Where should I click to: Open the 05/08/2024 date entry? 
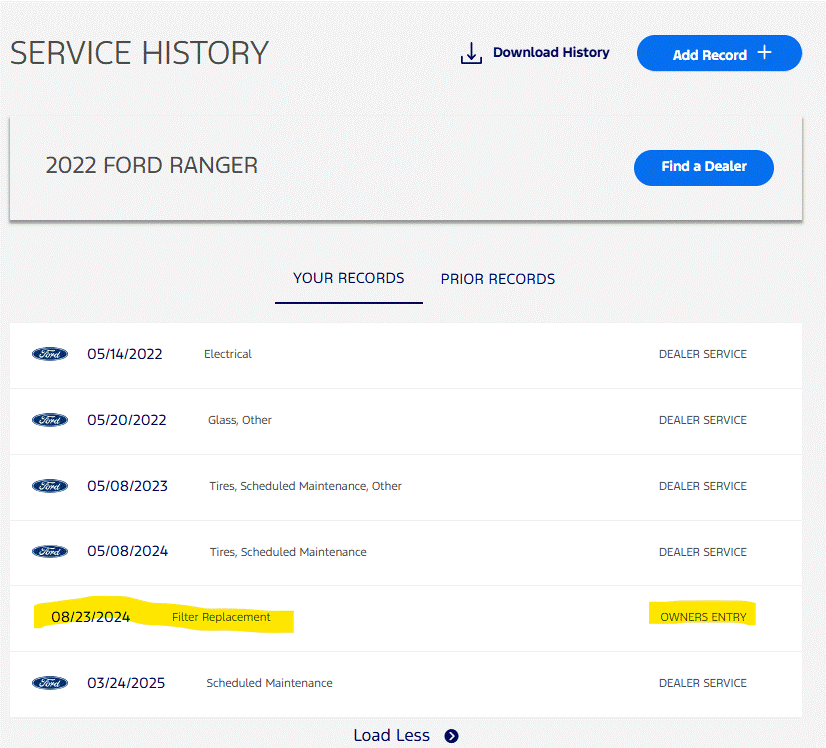click(x=127, y=551)
